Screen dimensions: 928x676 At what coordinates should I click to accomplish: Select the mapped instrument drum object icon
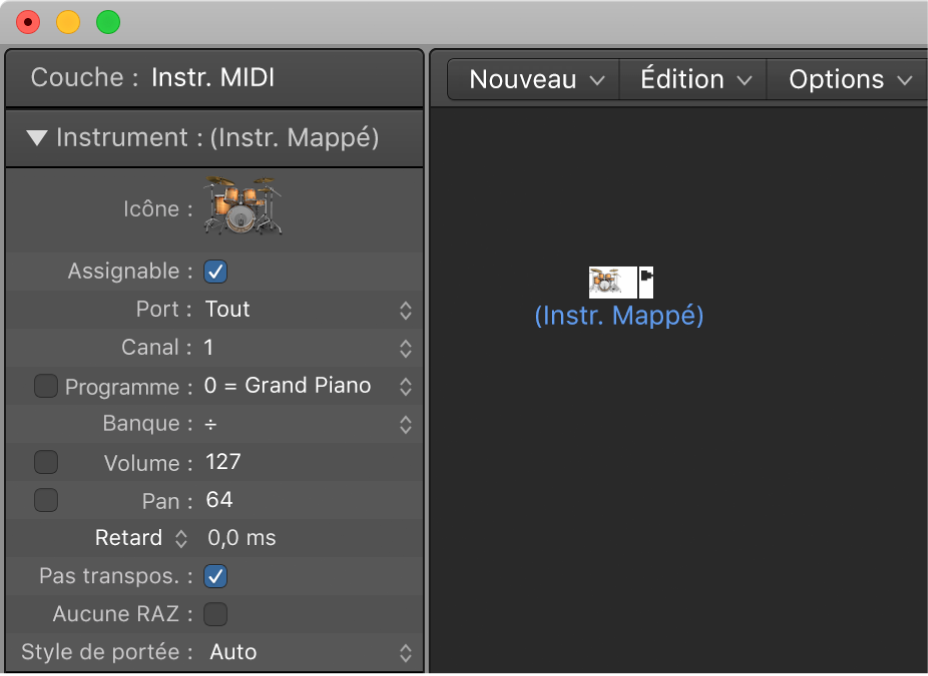[x=611, y=282]
